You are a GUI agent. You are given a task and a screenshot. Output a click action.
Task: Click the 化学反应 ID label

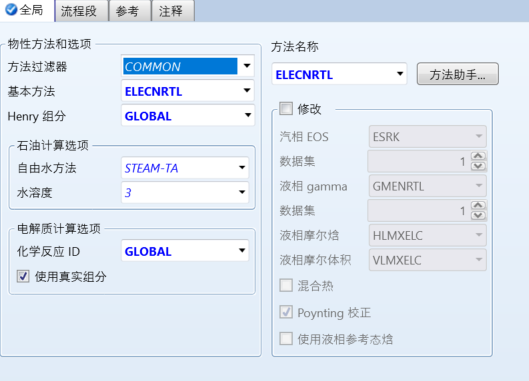[x=48, y=251]
